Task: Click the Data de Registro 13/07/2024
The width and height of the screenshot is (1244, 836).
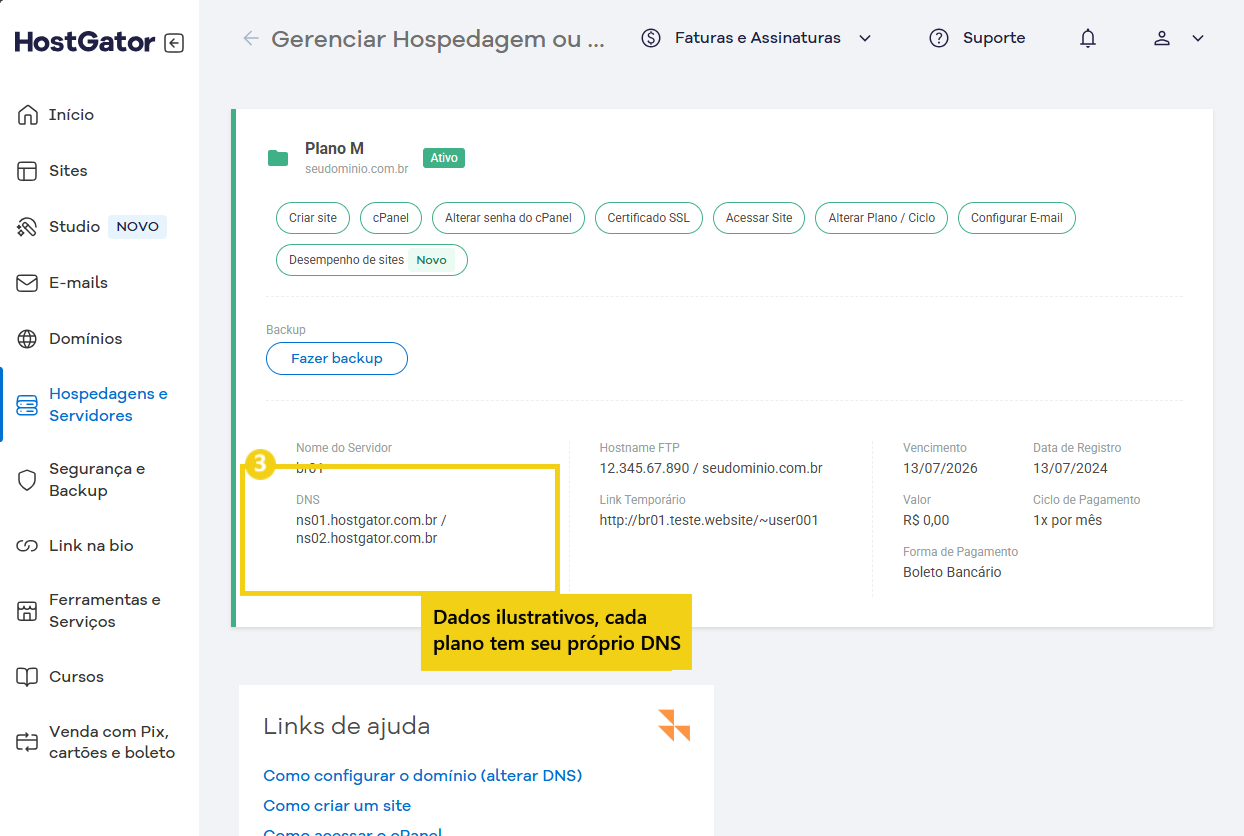Action: 1070,468
